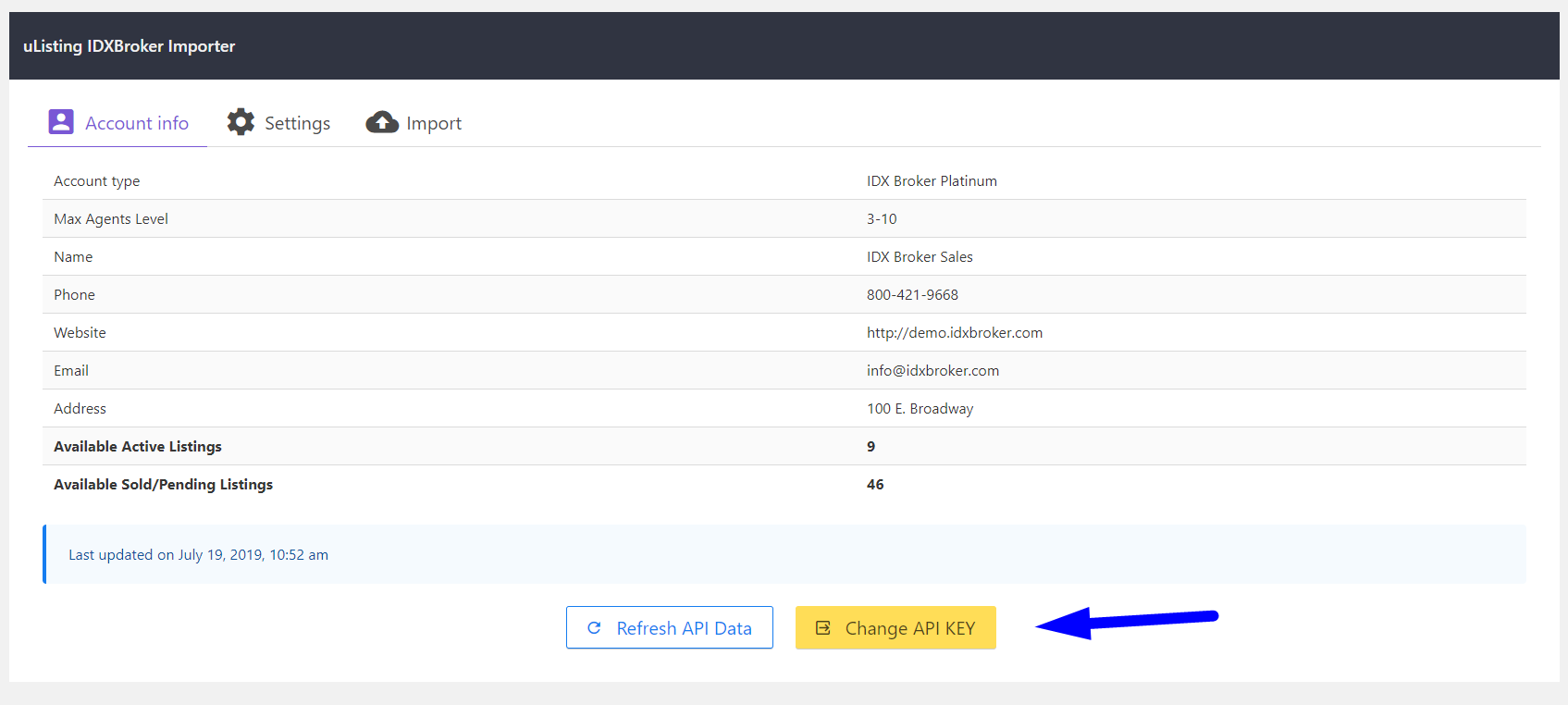Switch to the Settings tab label
This screenshot has width=1568, height=705.
click(297, 123)
